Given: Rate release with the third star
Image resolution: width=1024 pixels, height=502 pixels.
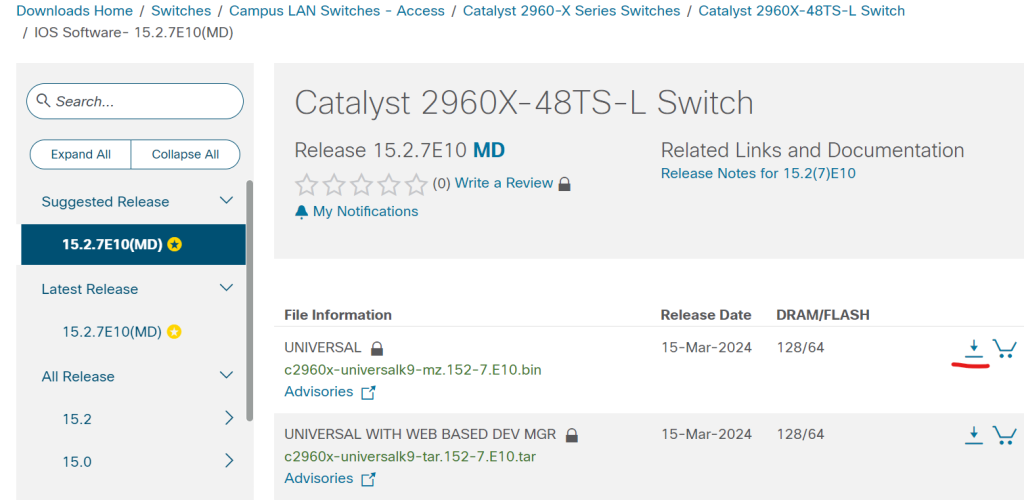Looking at the screenshot, I should [x=361, y=184].
